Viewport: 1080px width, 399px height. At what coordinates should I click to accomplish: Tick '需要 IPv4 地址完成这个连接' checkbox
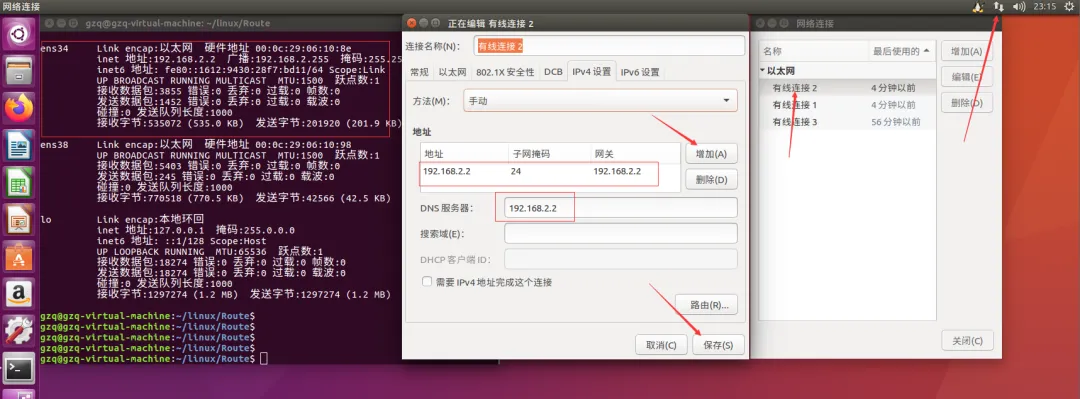pos(427,282)
